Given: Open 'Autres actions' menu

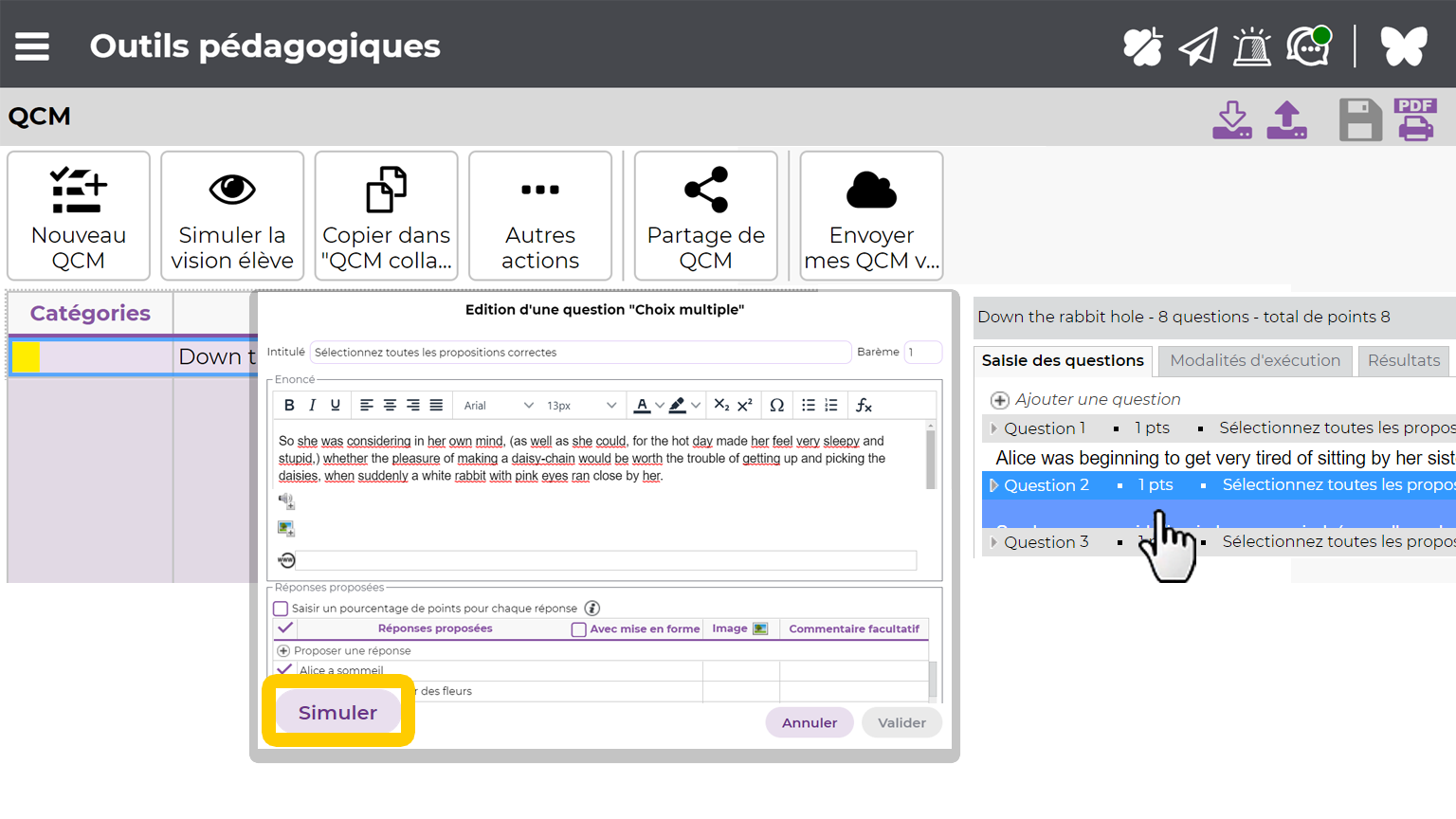Looking at the screenshot, I should [540, 216].
